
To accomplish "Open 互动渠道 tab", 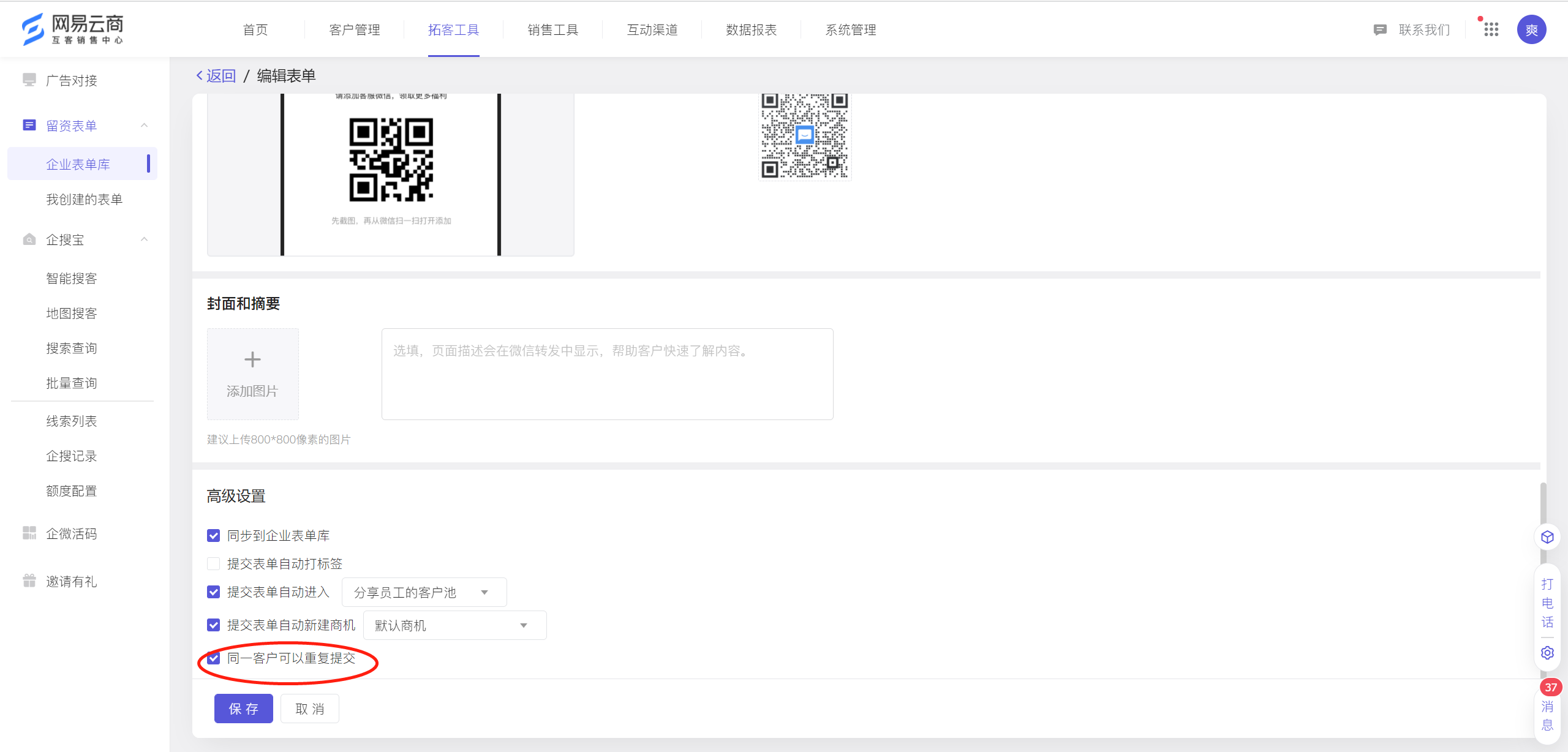I will (x=652, y=30).
